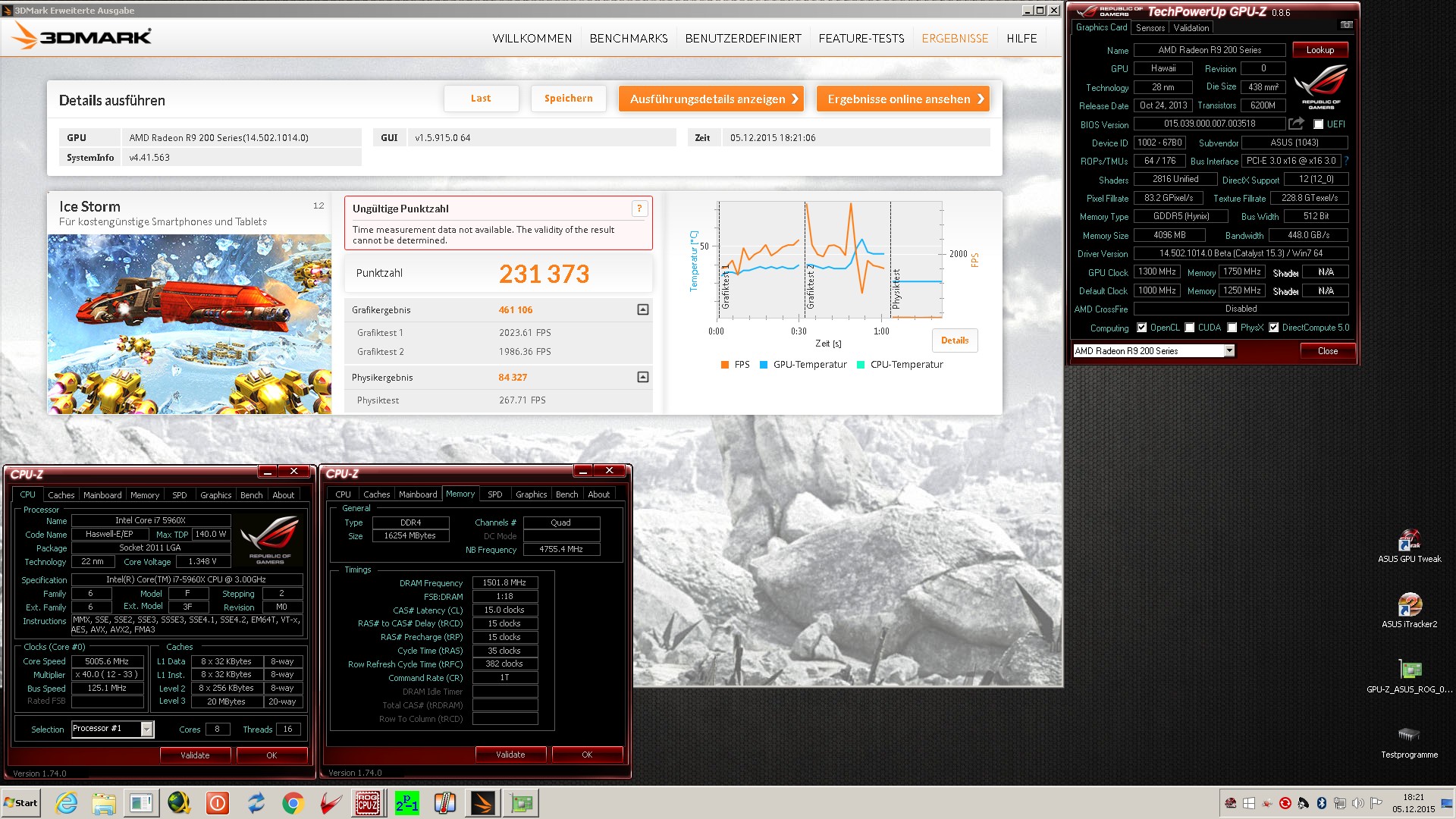Open GPU-Z_ASUS_ROG desktop icon
This screenshot has height=819, width=1456.
[1409, 676]
